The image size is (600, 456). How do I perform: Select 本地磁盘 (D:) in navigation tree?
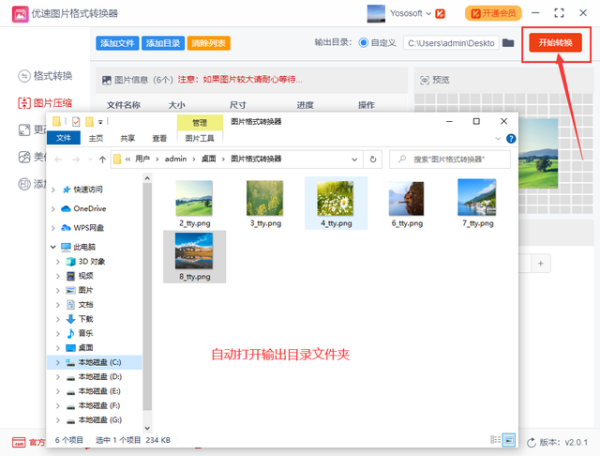[x=100, y=376]
